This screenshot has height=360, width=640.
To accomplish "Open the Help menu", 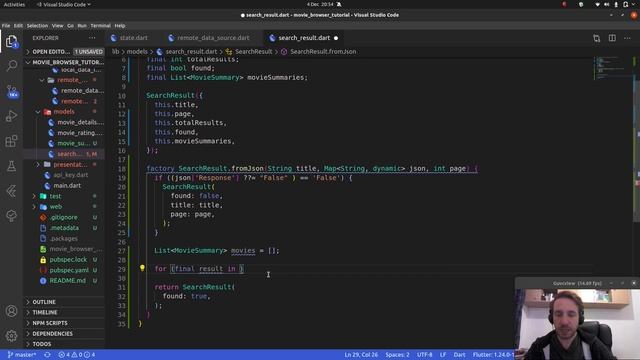I will [x=120, y=25].
